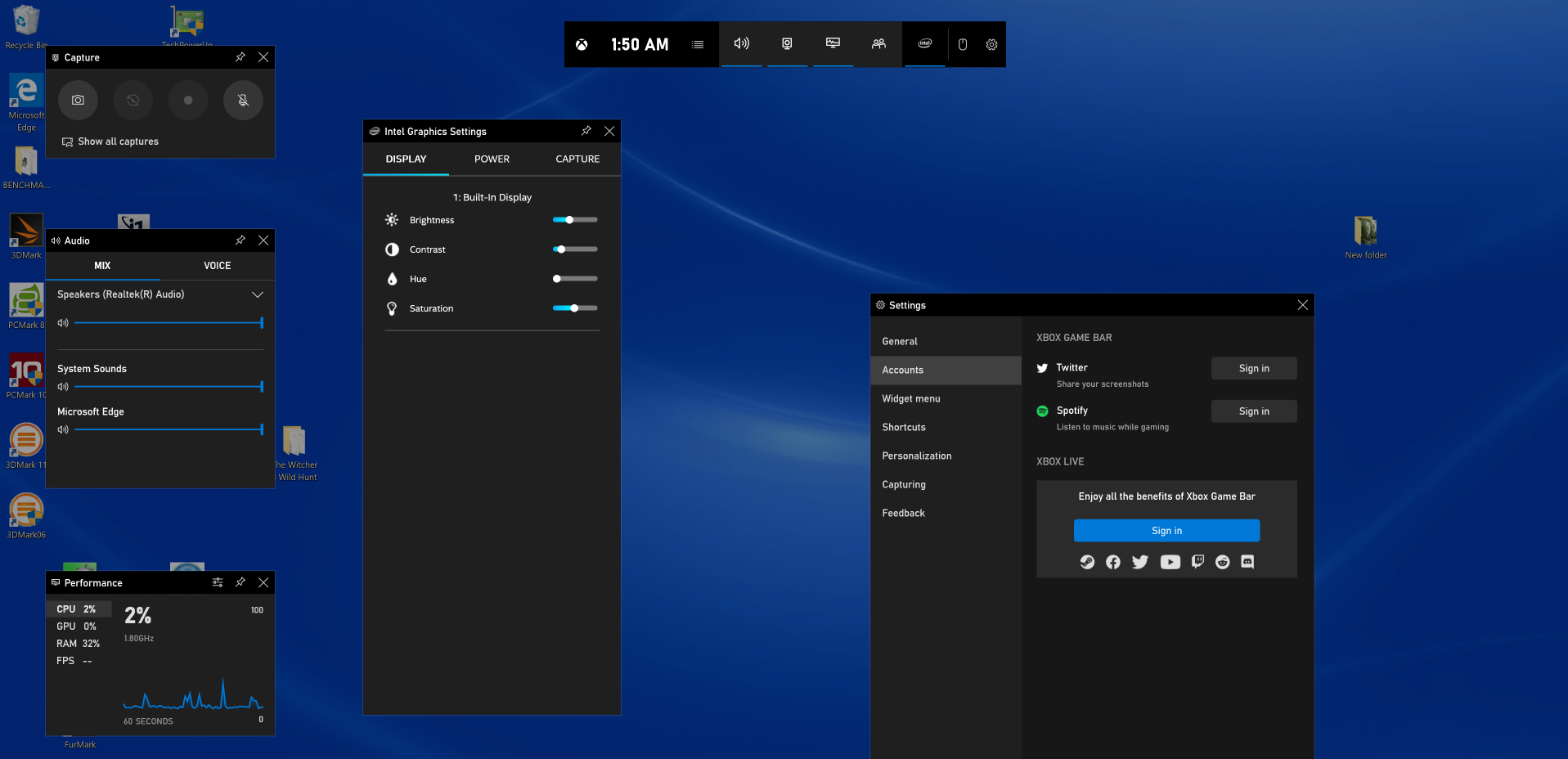Open the POWER tab in Intel Graphics

point(492,159)
